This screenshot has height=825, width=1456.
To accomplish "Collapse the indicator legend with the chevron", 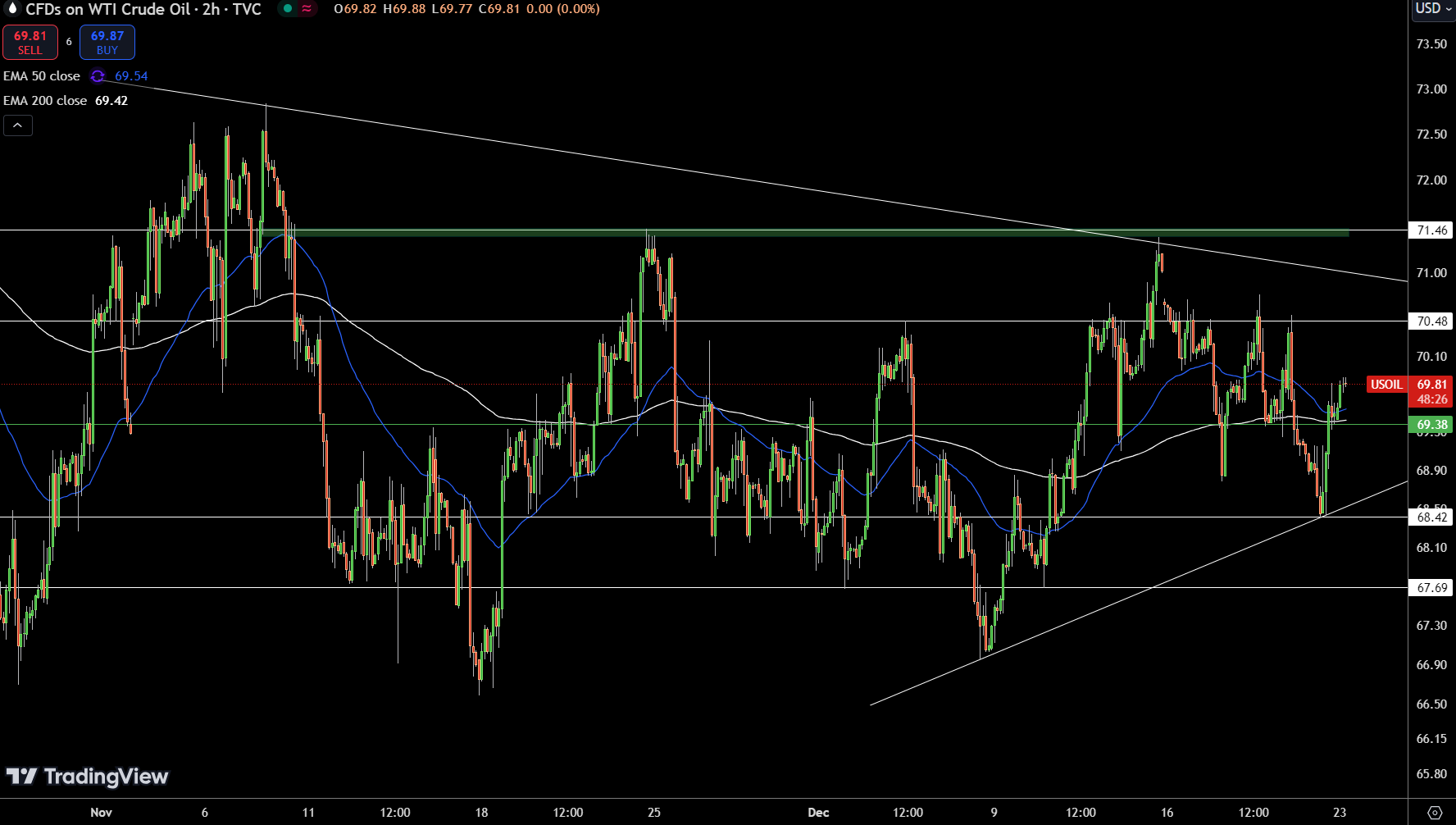I will point(18,125).
